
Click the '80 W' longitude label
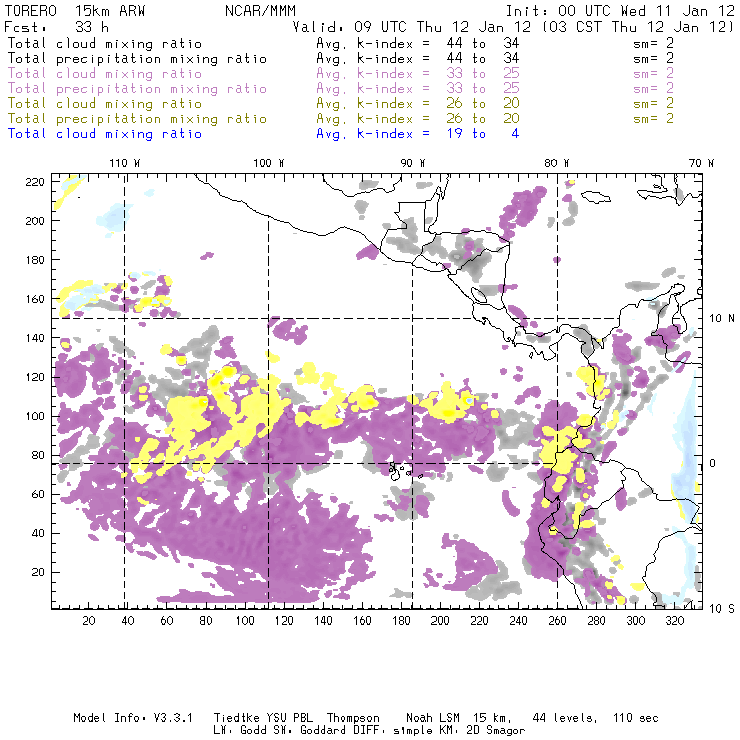(x=557, y=163)
